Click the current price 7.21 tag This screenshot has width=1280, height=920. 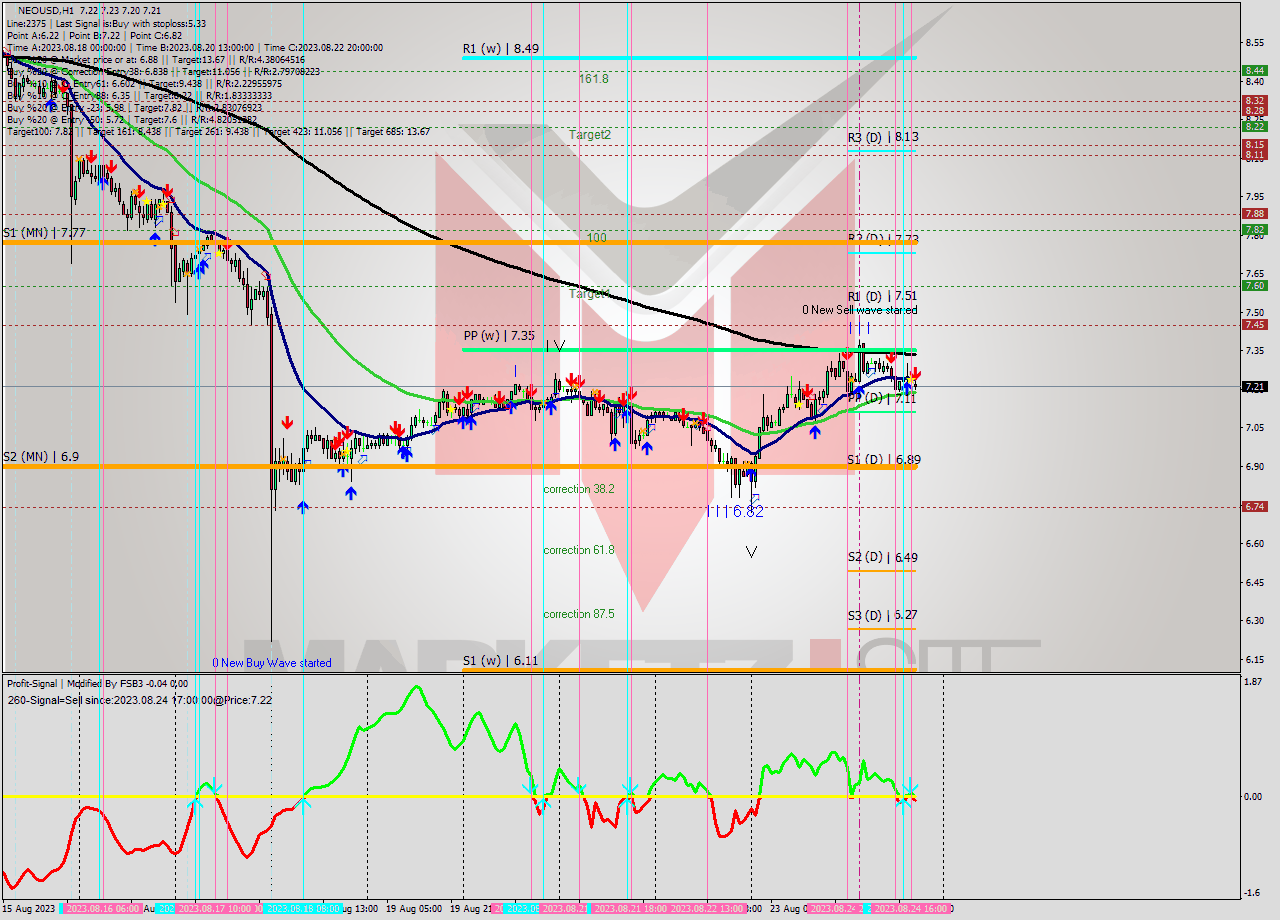tap(1254, 386)
